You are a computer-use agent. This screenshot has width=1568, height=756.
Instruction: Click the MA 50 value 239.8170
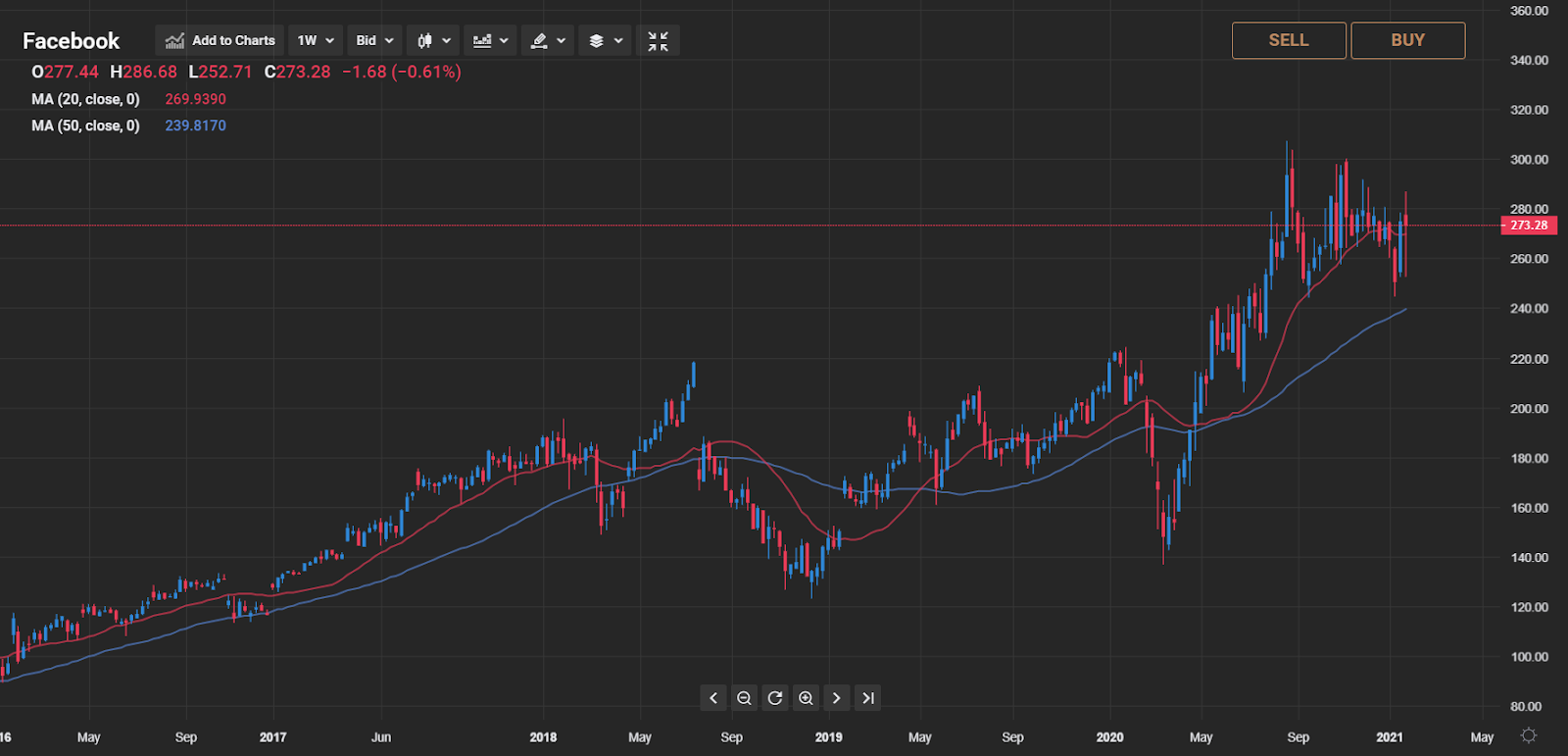195,126
